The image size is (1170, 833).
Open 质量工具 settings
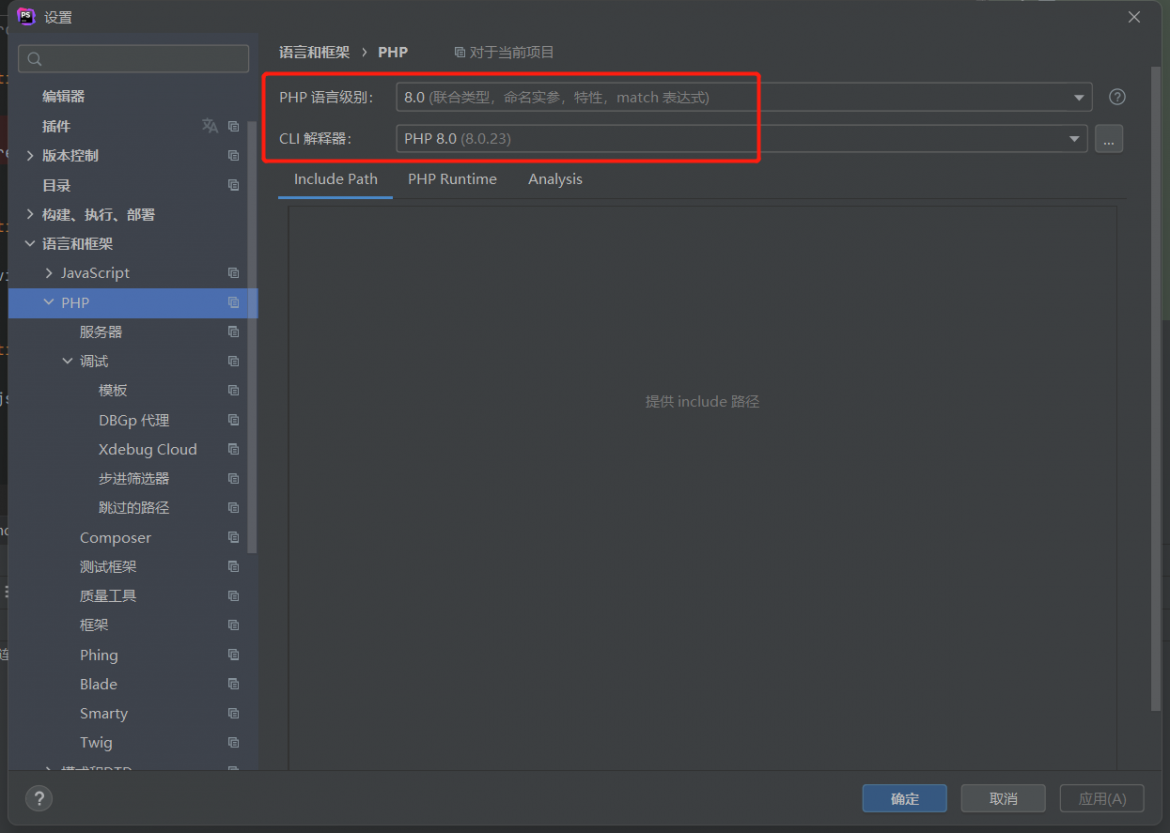click(x=108, y=596)
